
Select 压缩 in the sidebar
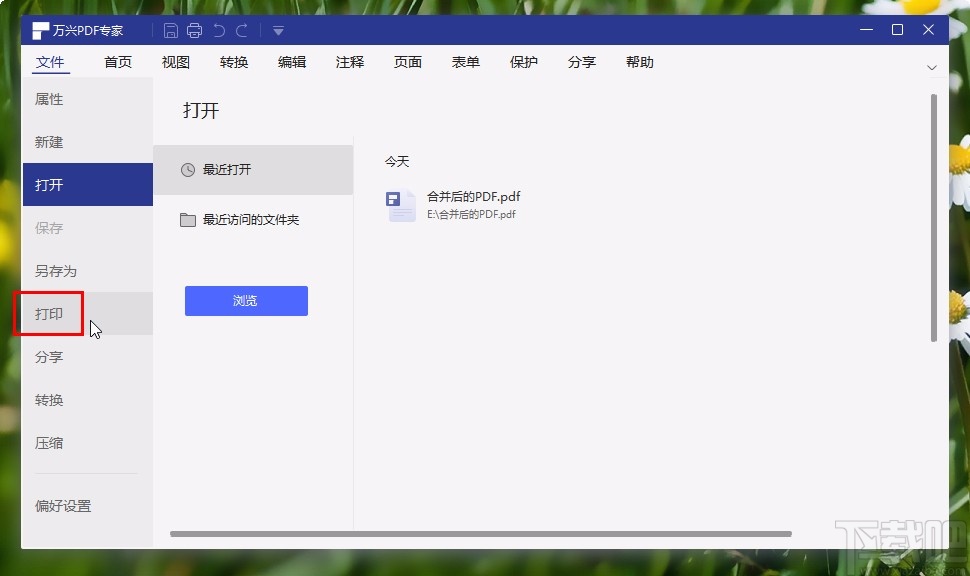48,443
